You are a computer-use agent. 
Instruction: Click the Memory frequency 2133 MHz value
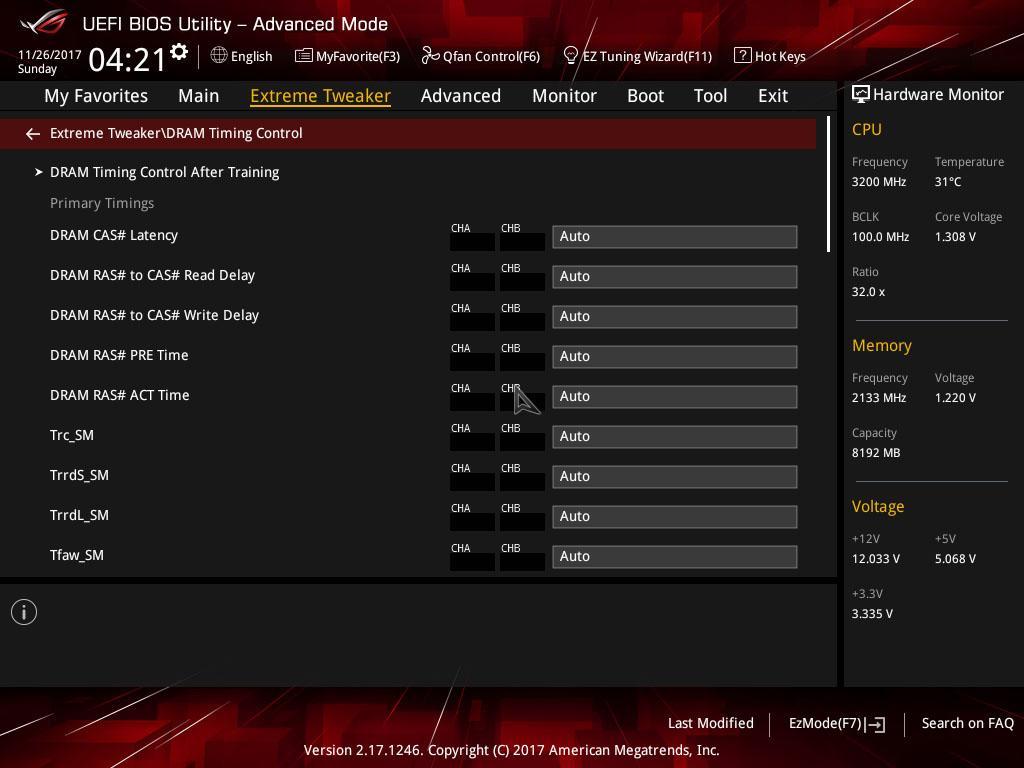pos(878,398)
